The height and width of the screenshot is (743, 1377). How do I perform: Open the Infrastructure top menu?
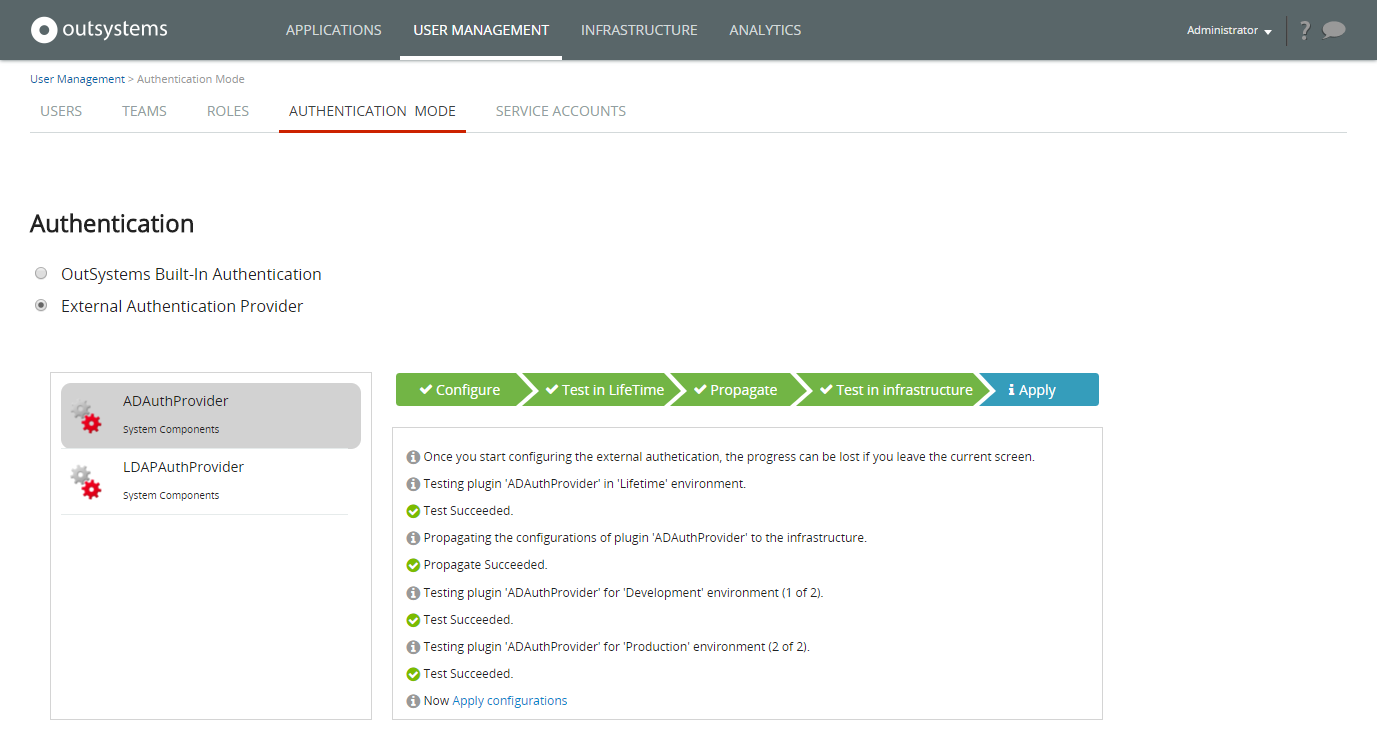tap(639, 30)
